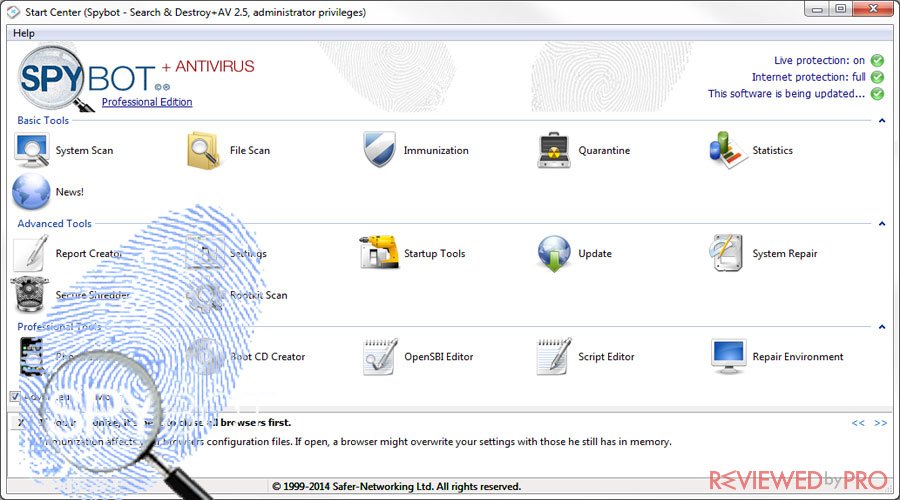This screenshot has height=500, width=900.
Task: Click the Quarantine label
Action: [604, 150]
